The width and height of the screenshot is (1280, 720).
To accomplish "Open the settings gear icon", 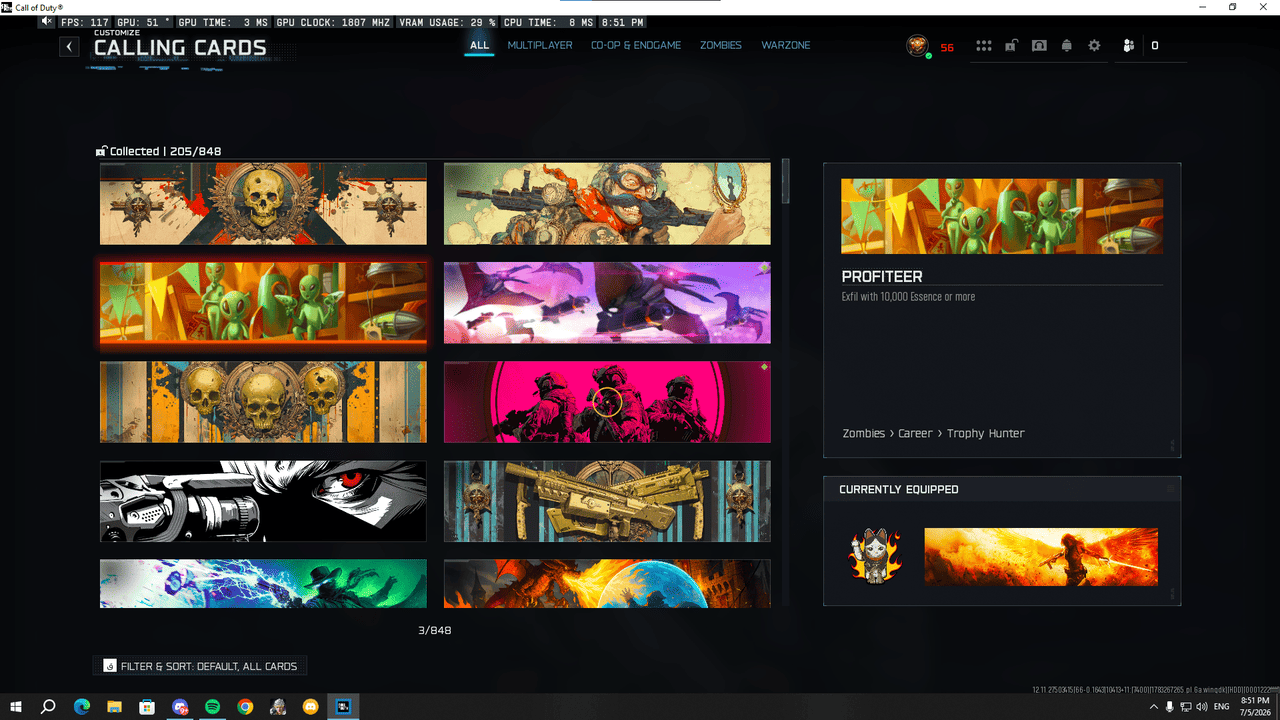I will pyautogui.click(x=1094, y=46).
